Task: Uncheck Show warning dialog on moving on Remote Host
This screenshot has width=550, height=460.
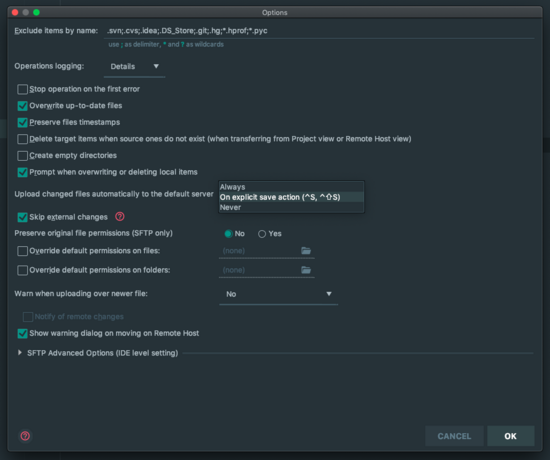Action: tap(22, 333)
